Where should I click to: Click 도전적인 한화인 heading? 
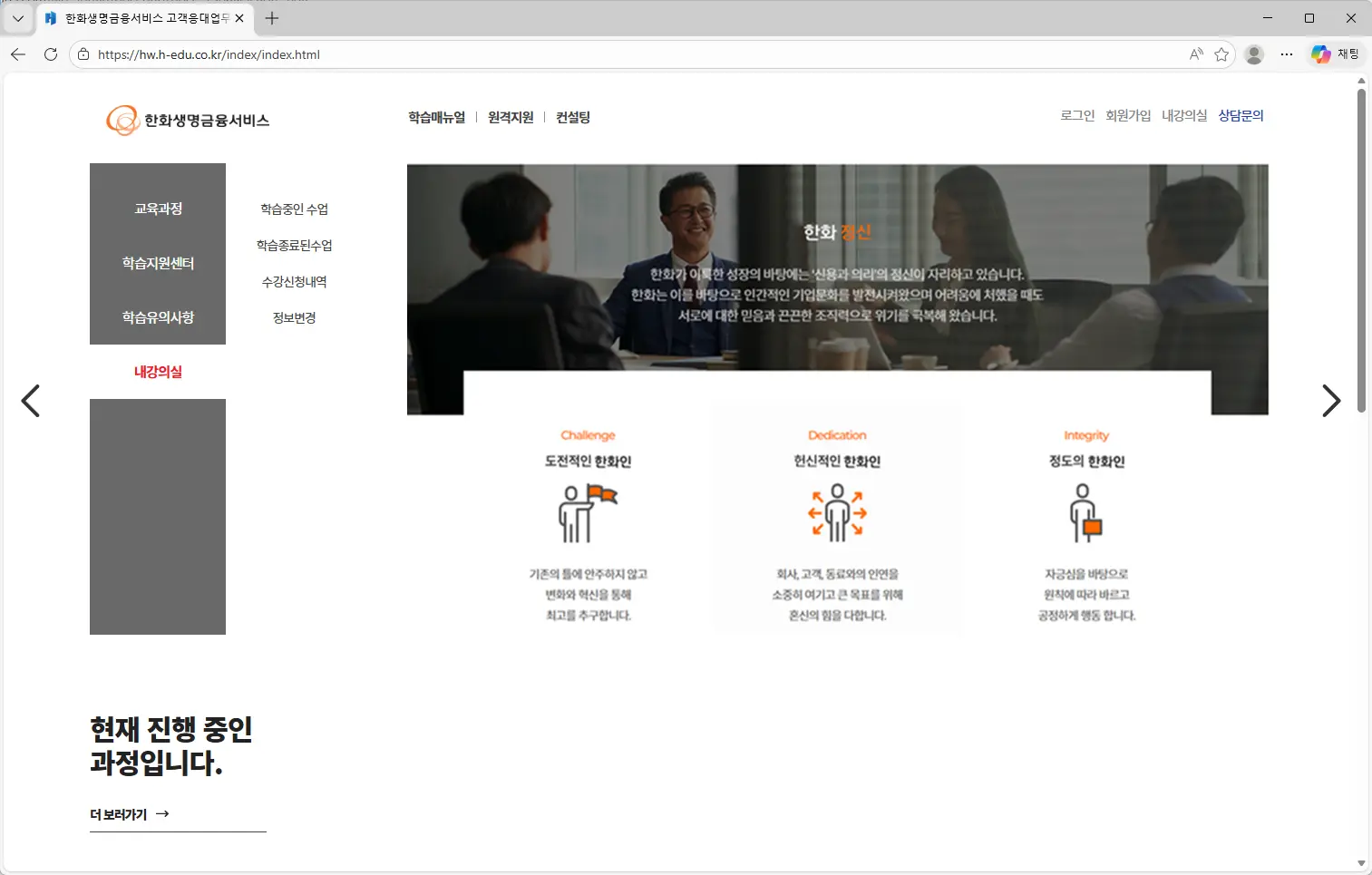click(588, 462)
